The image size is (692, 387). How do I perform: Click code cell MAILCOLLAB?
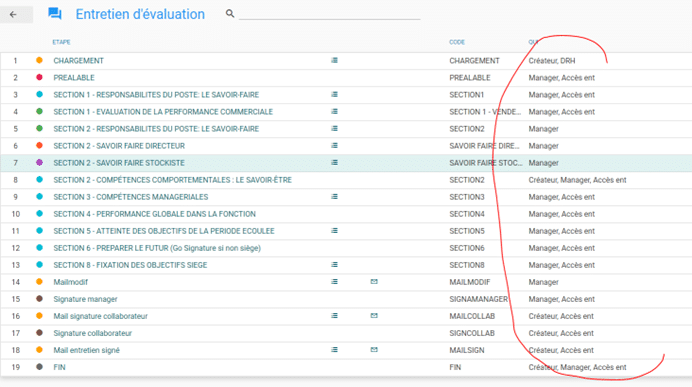pos(472,316)
